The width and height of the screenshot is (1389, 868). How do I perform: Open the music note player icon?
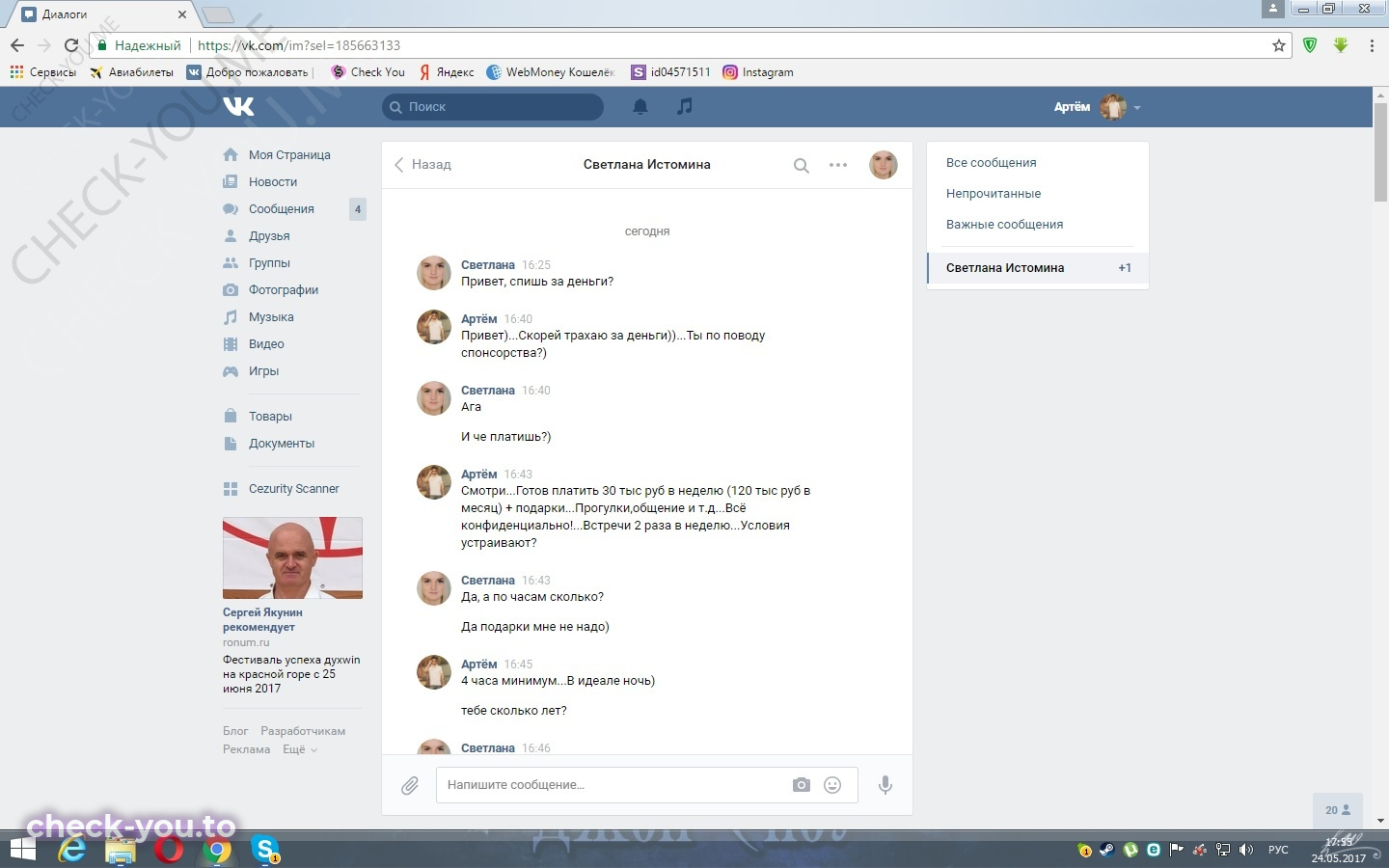(685, 106)
